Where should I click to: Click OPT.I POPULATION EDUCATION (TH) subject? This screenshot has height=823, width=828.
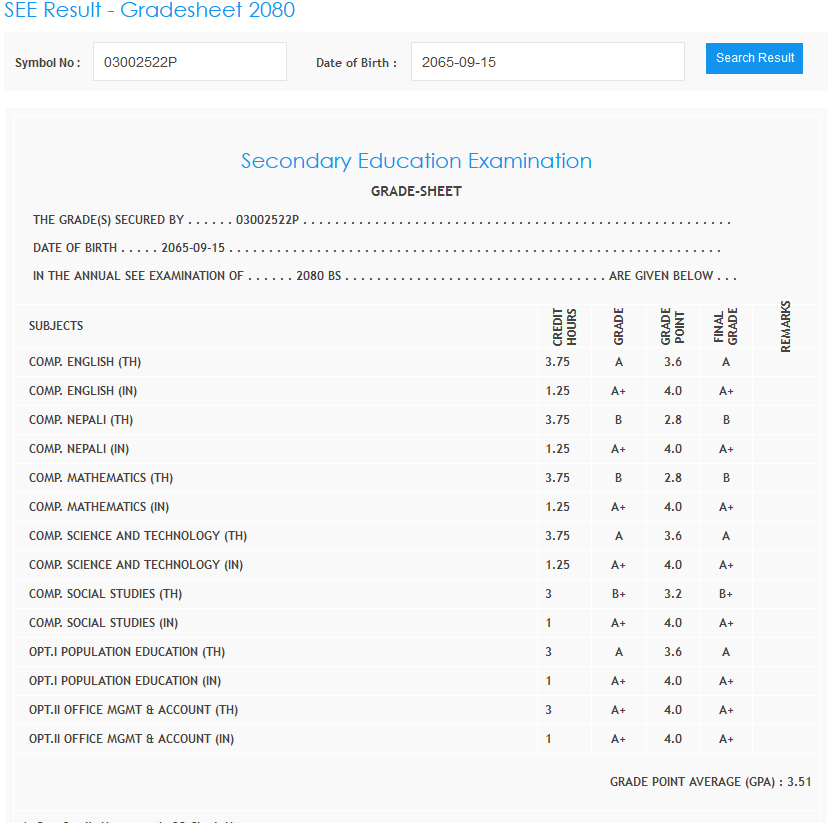(x=127, y=652)
